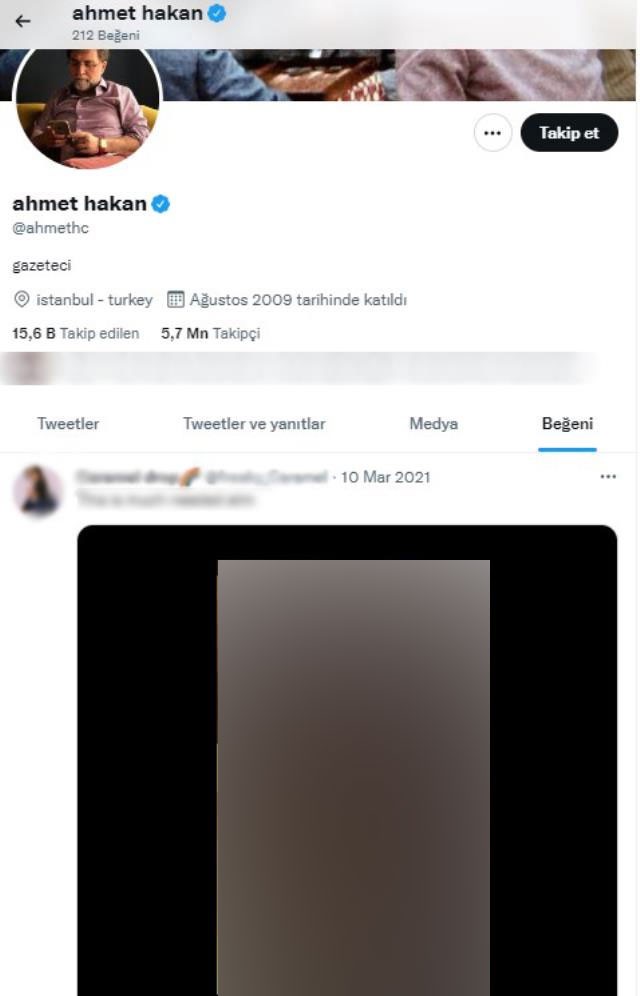The image size is (640, 996).
Task: Select the Beğeni tab
Action: tap(568, 424)
